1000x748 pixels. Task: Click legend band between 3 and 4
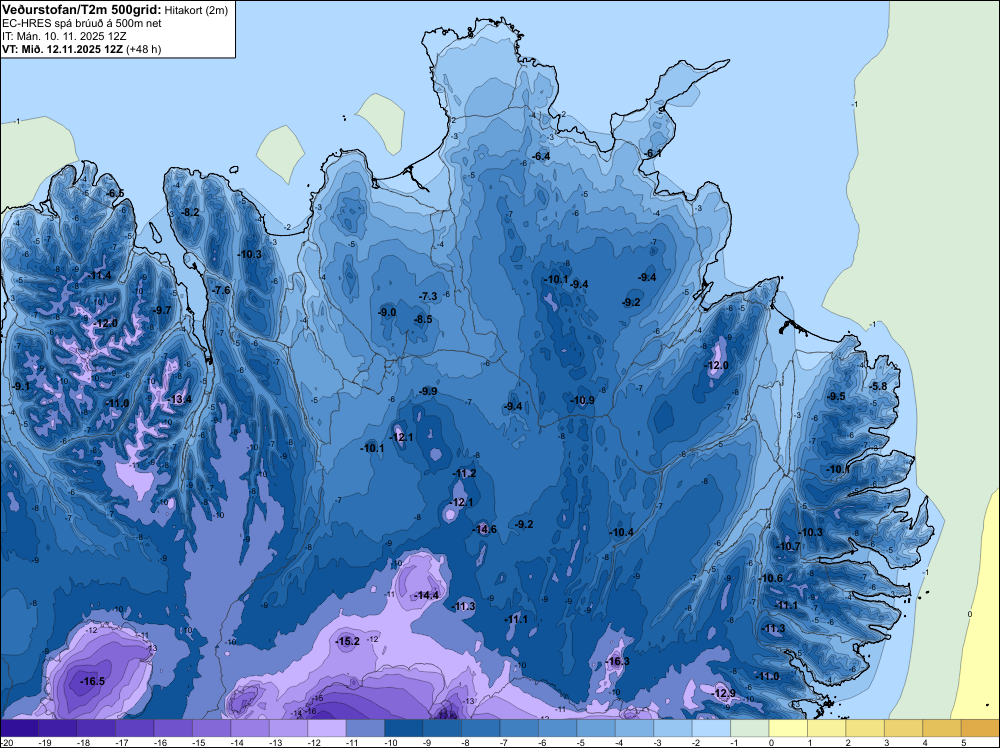903,728
